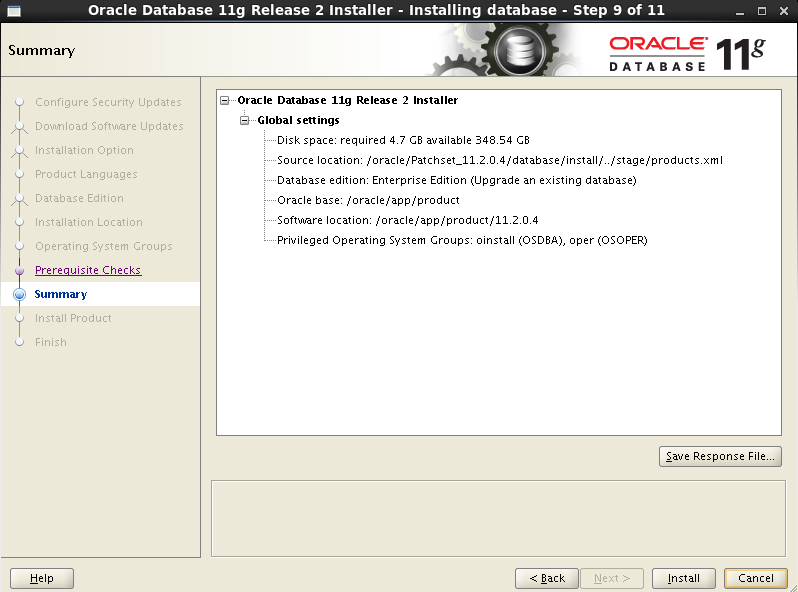Collapse the Oracle Database 11g Release 2 Installer node
The image size is (798, 592).
224,100
